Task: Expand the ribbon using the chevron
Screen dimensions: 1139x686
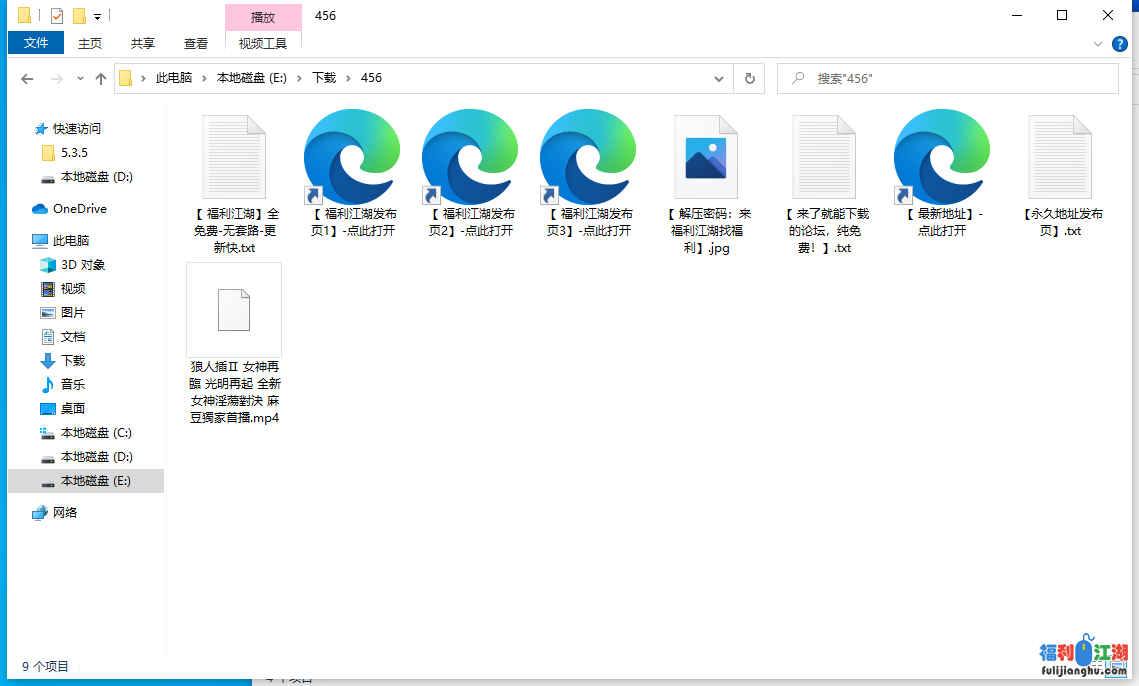Action: (1098, 44)
